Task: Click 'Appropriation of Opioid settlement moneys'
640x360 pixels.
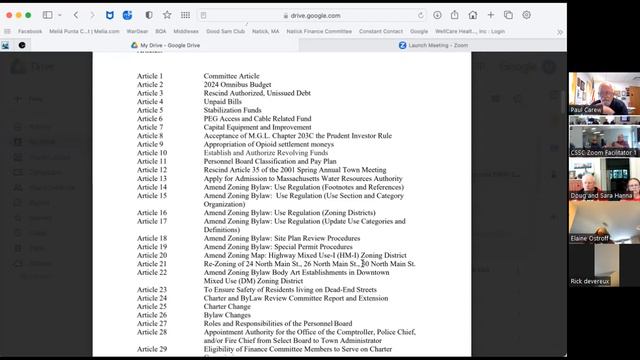Action: pyautogui.click(x=269, y=144)
